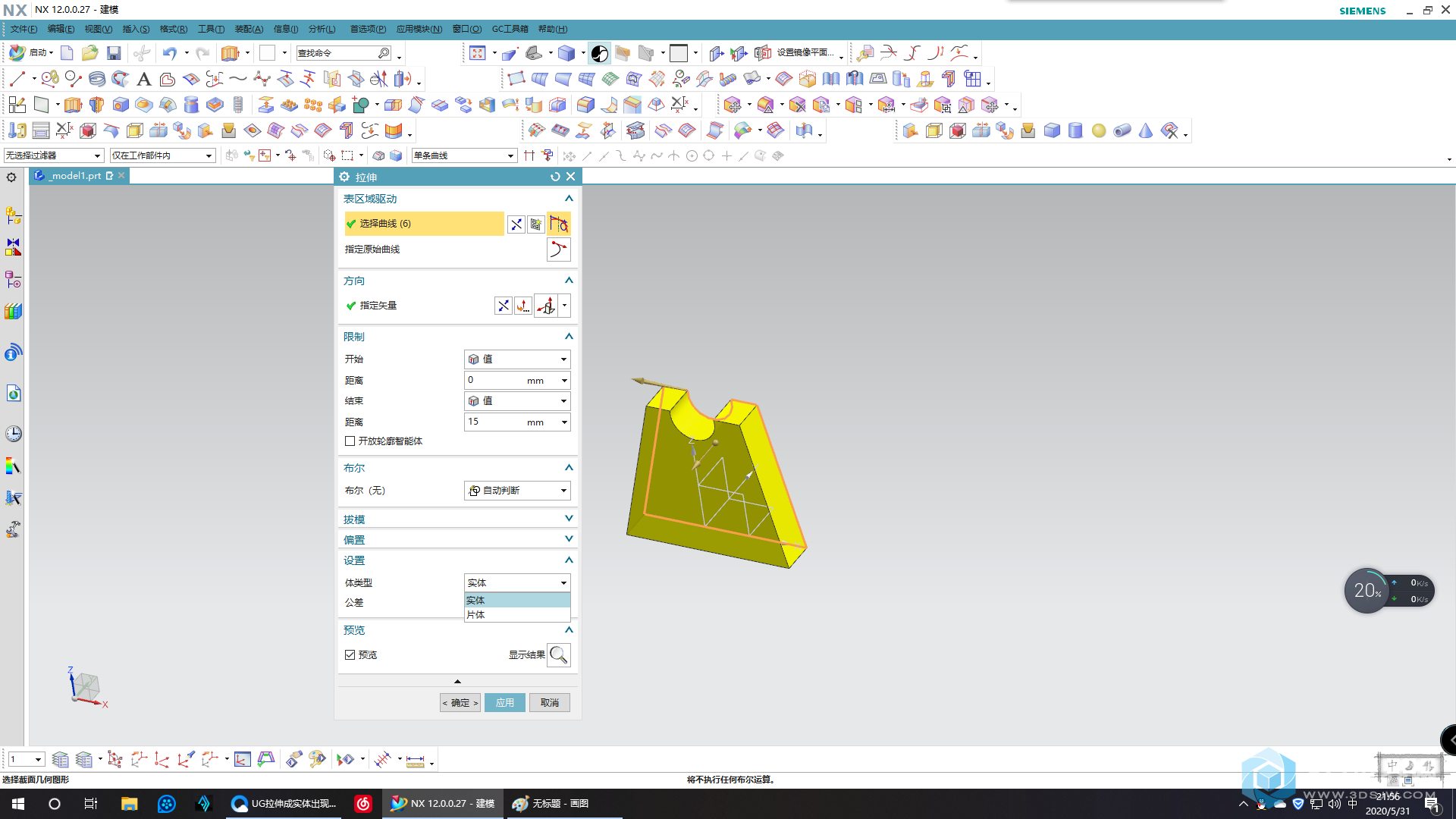Open the History clock sidebar icon
Image resolution: width=1456 pixels, height=819 pixels.
click(x=13, y=434)
